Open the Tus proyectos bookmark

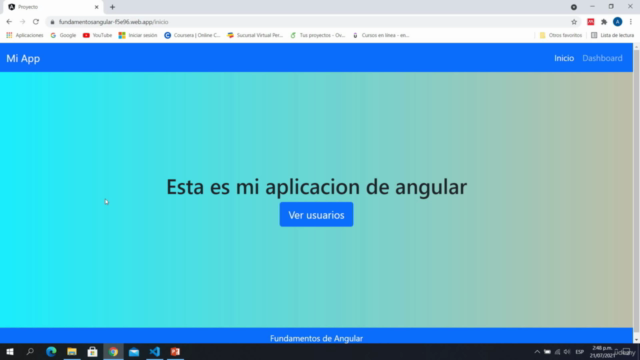[318, 36]
